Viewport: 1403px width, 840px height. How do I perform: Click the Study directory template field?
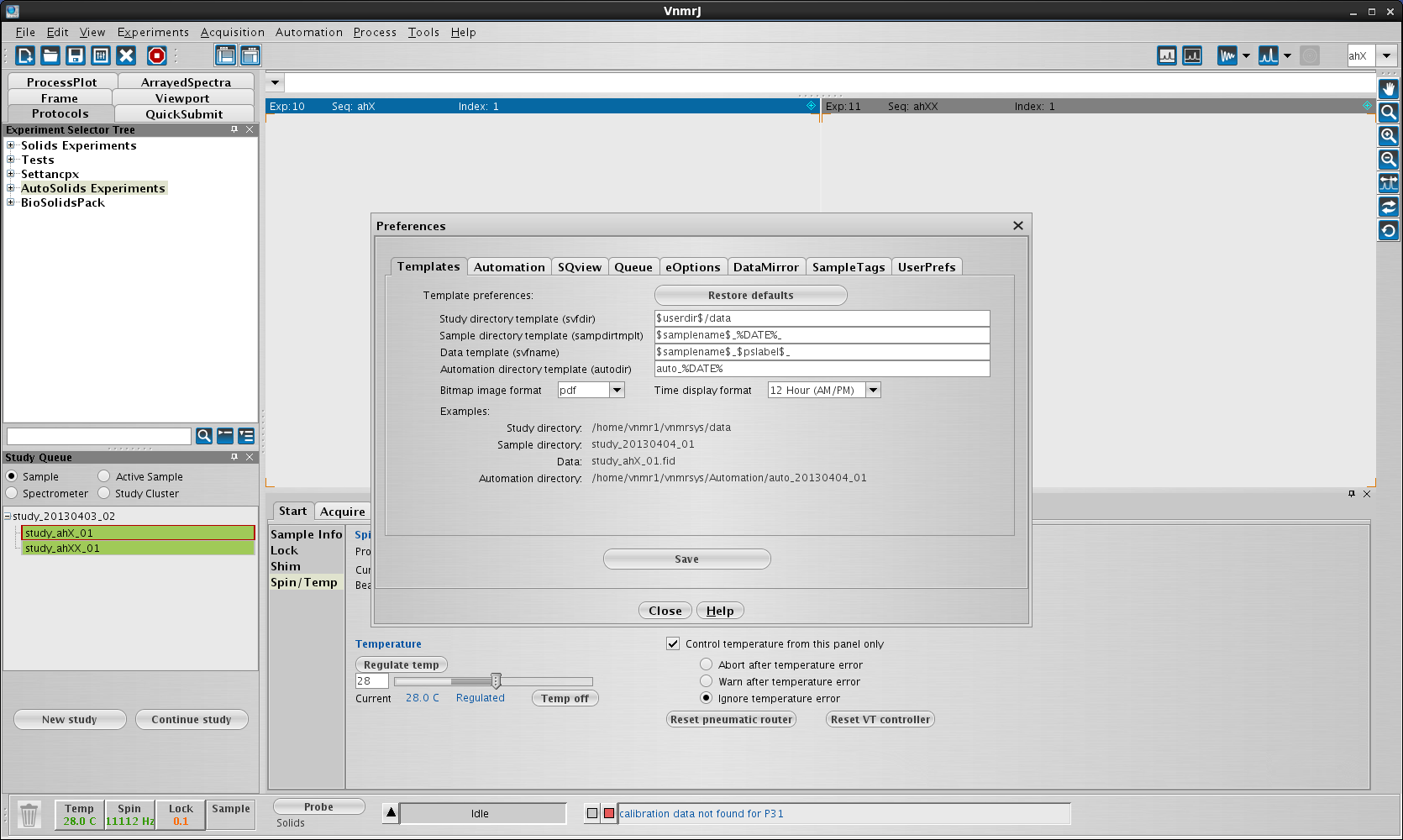pos(822,318)
